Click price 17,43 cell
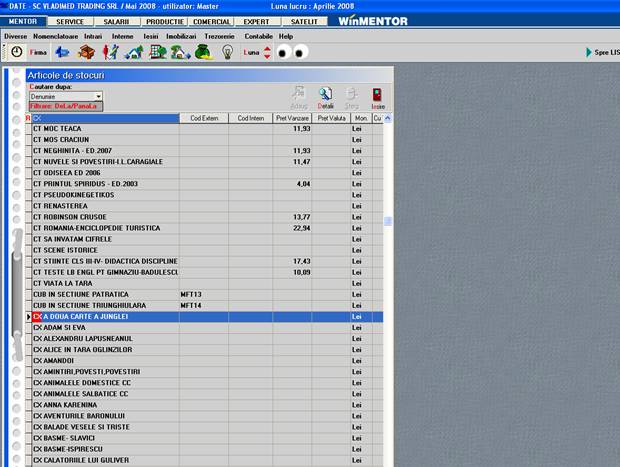Screen dimensions: 620x467 tap(292, 261)
